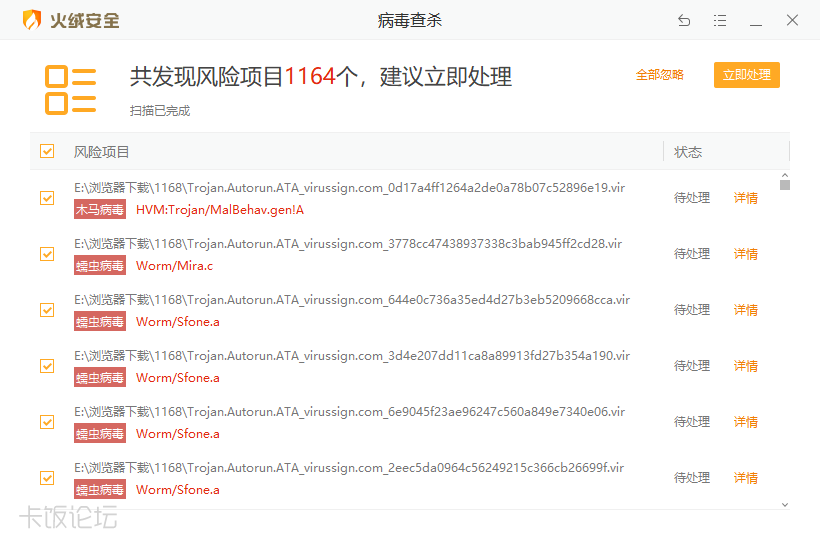Viewport: 820px width, 540px height.
Task: Open 详情 for the first Trojan item
Action: 746,198
